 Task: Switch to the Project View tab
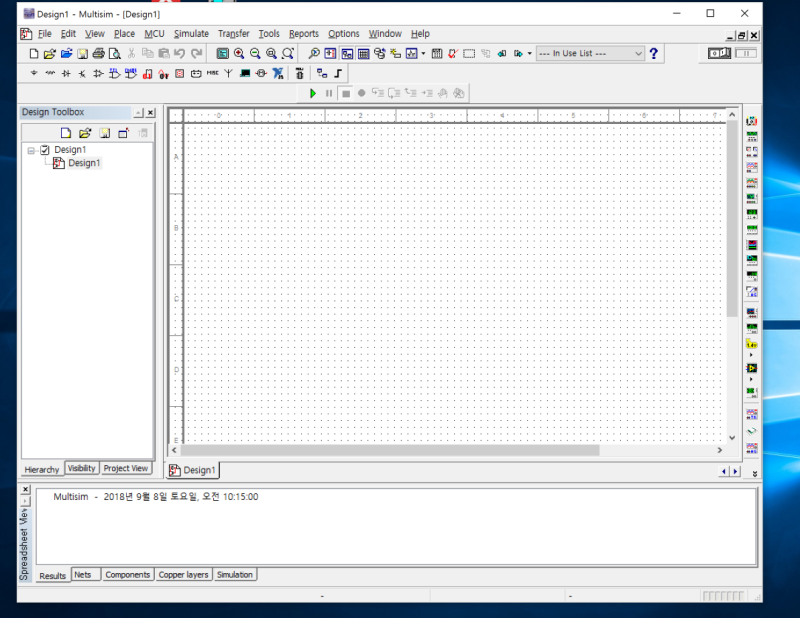(126, 468)
